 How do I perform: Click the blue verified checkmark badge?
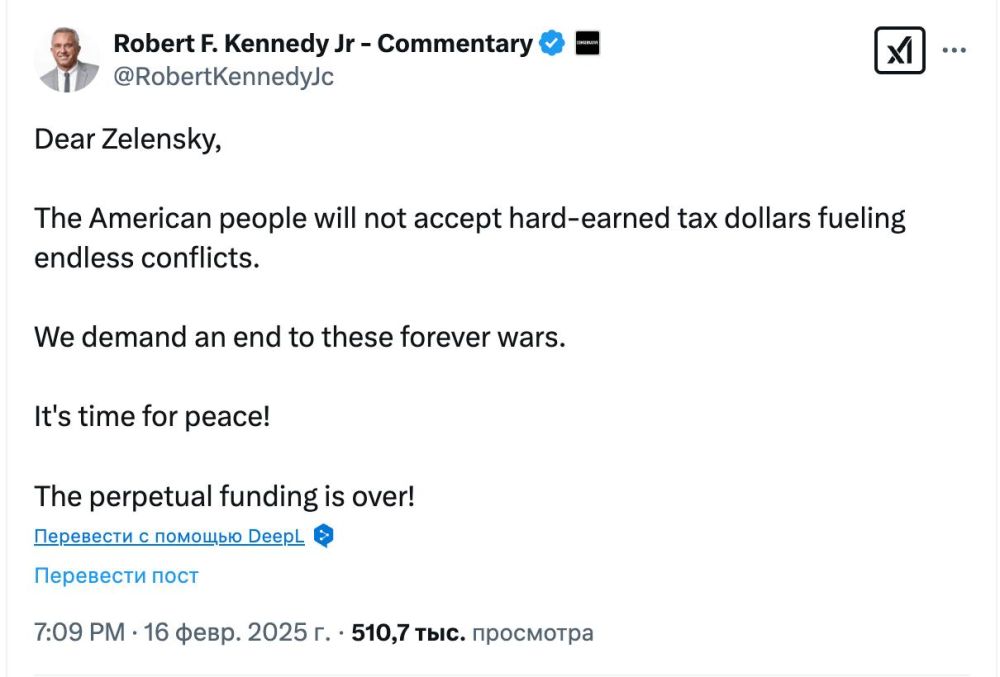coord(551,42)
